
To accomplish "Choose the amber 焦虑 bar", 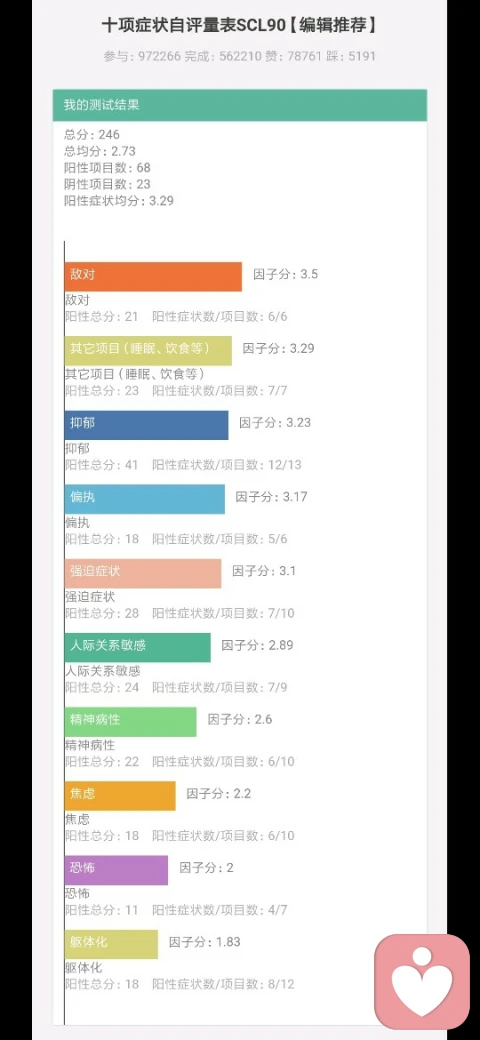I will pyautogui.click(x=120, y=796).
